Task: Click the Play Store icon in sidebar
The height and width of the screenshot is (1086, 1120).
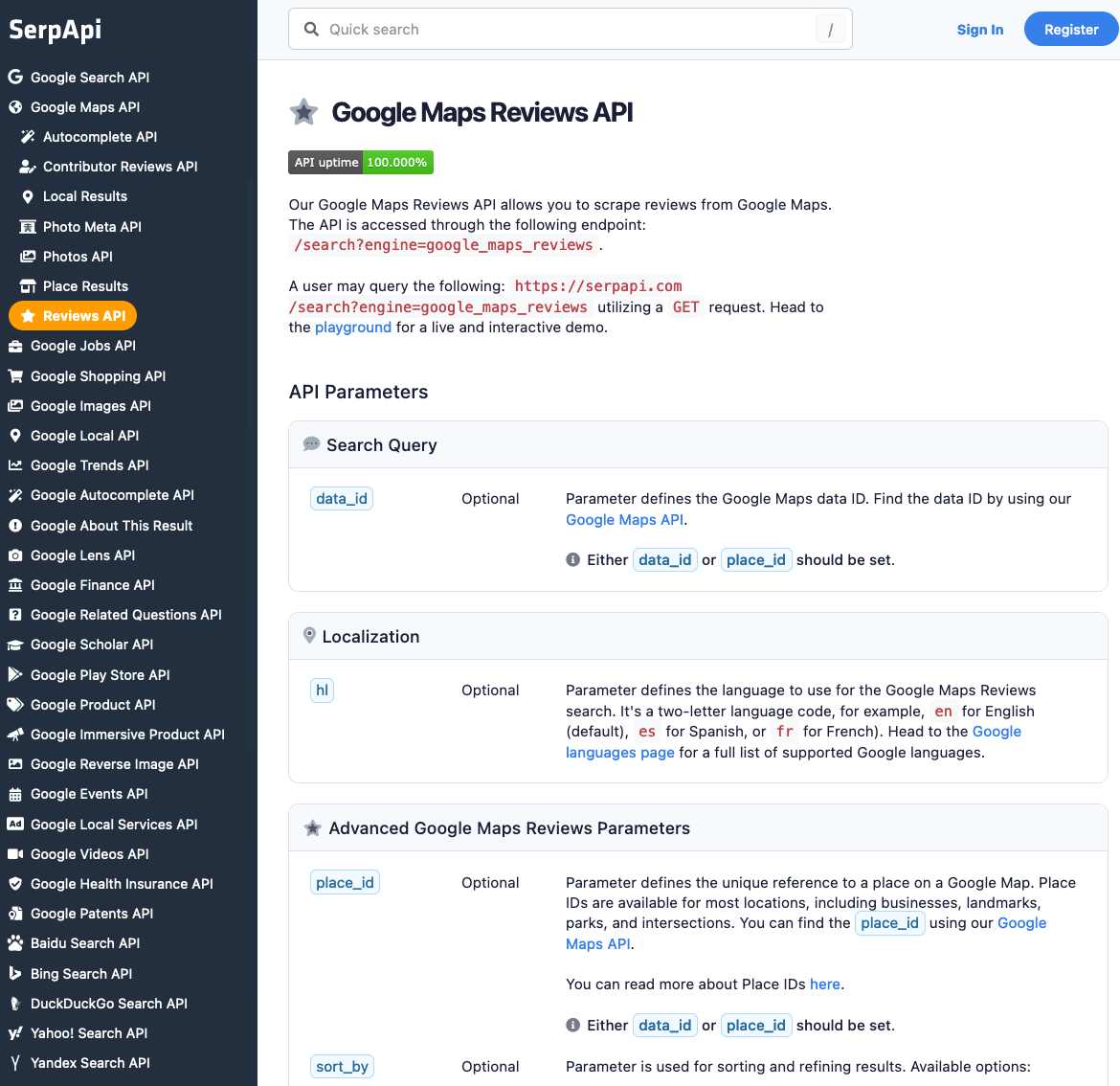Action: coord(15,674)
